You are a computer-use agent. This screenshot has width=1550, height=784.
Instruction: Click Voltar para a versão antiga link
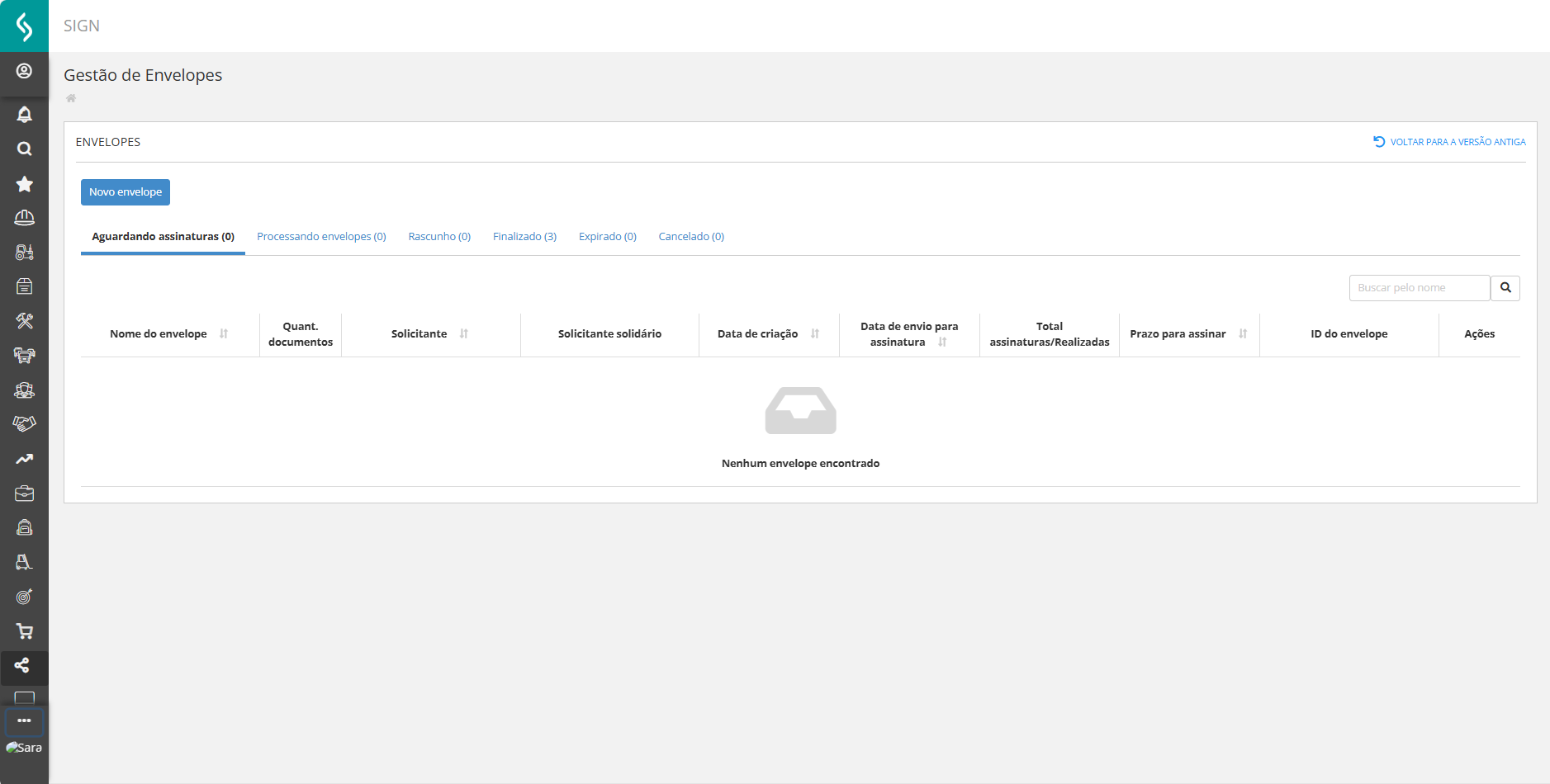[x=1449, y=142]
